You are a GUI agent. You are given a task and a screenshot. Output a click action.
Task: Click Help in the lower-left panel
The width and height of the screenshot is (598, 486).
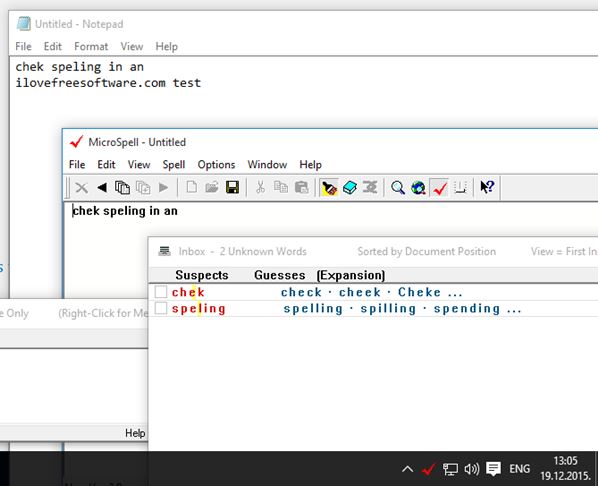pyautogui.click(x=135, y=433)
